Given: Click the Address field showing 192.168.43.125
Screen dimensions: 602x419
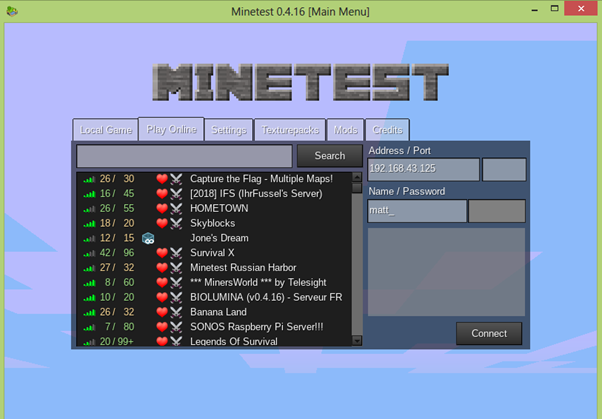Looking at the screenshot, I should [x=423, y=169].
